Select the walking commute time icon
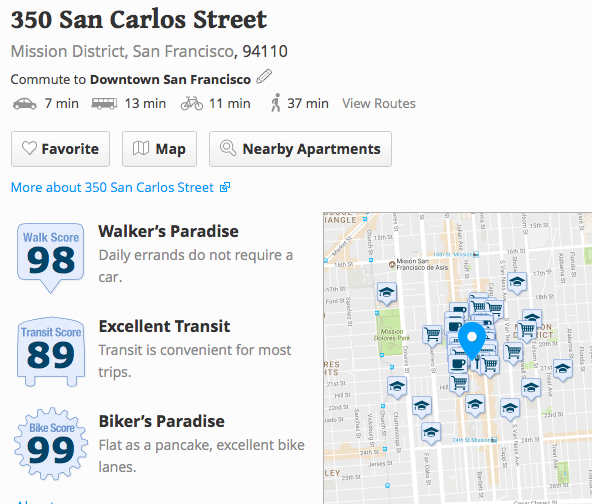This screenshot has height=504, width=592. tap(276, 103)
